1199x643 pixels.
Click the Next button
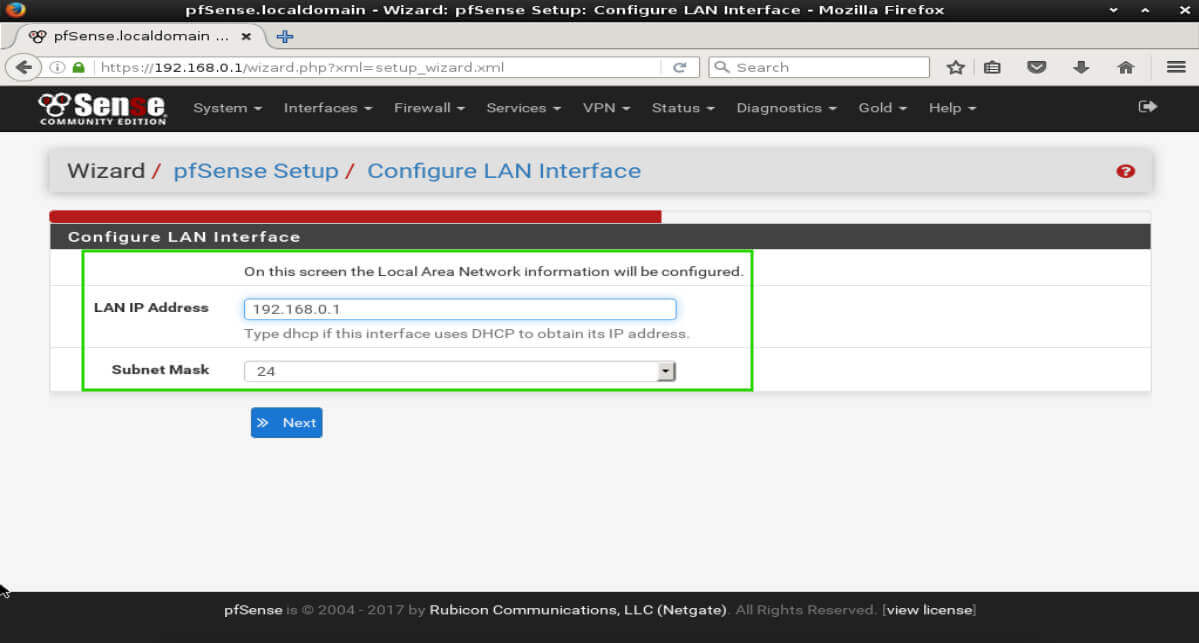[286, 422]
